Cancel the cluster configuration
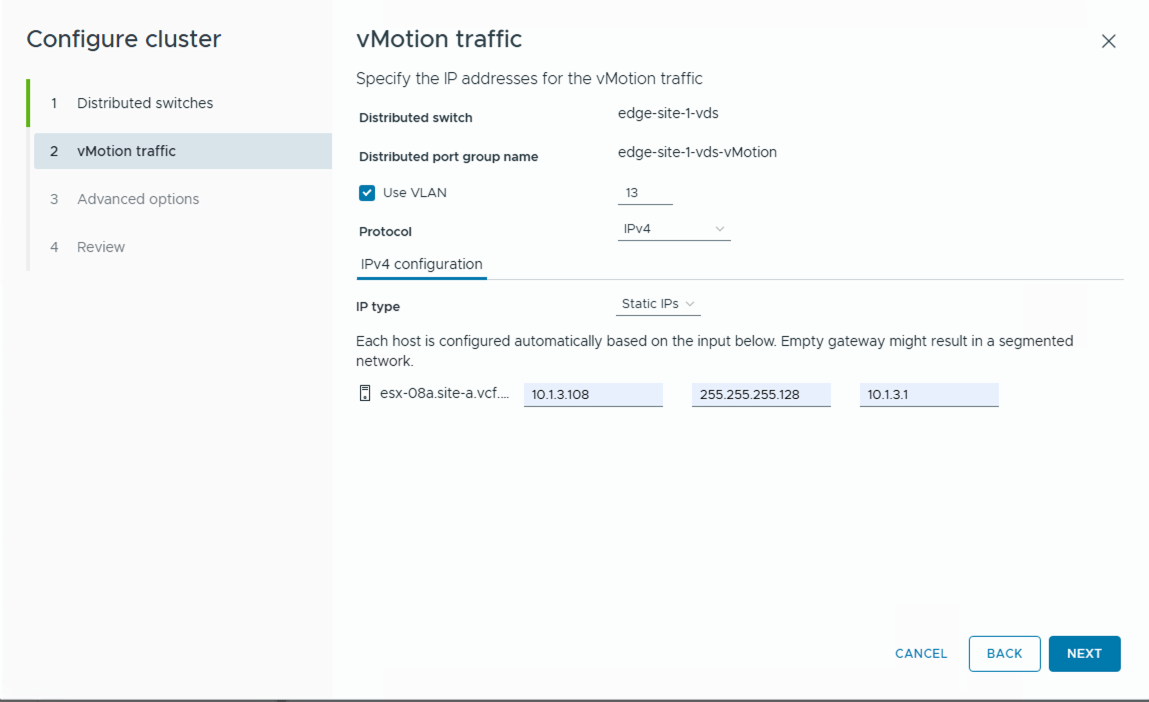This screenshot has width=1149, height=702. coord(920,653)
